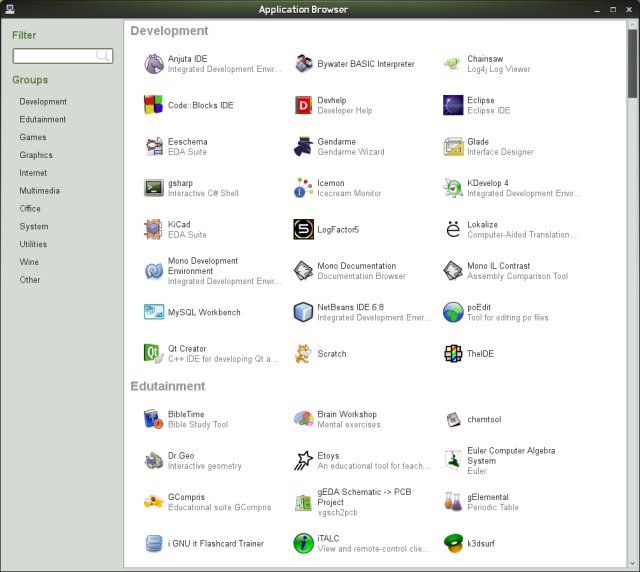Launch KDevelop 4 icon
This screenshot has height=572, width=640.
pos(453,188)
